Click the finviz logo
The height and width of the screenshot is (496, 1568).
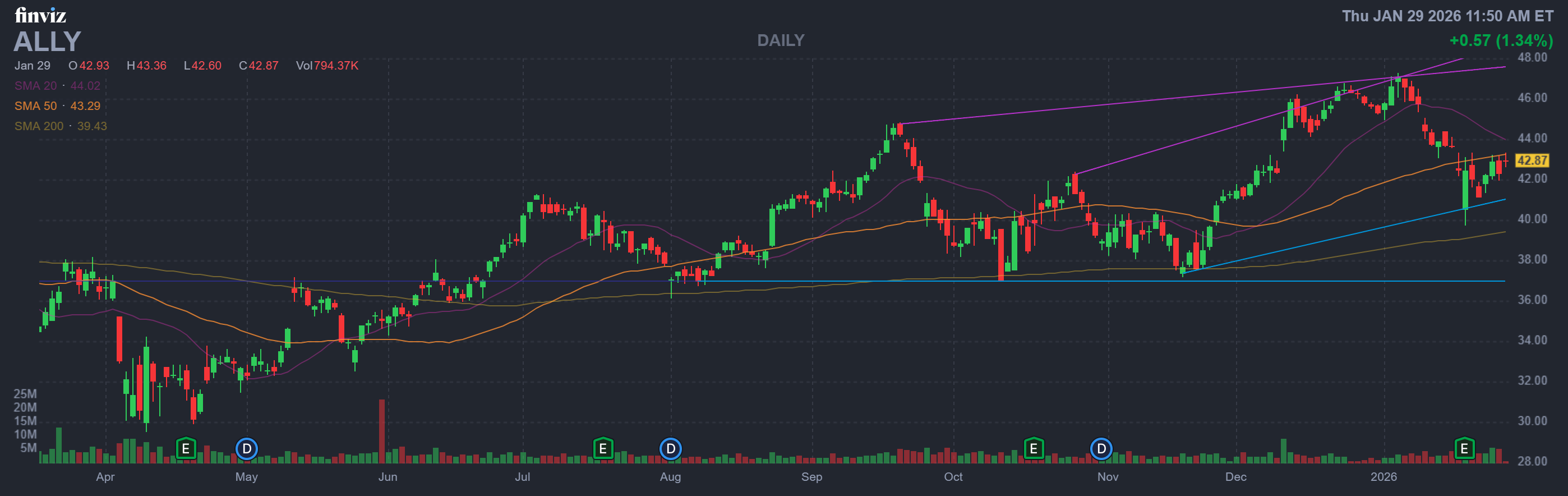[x=40, y=15]
